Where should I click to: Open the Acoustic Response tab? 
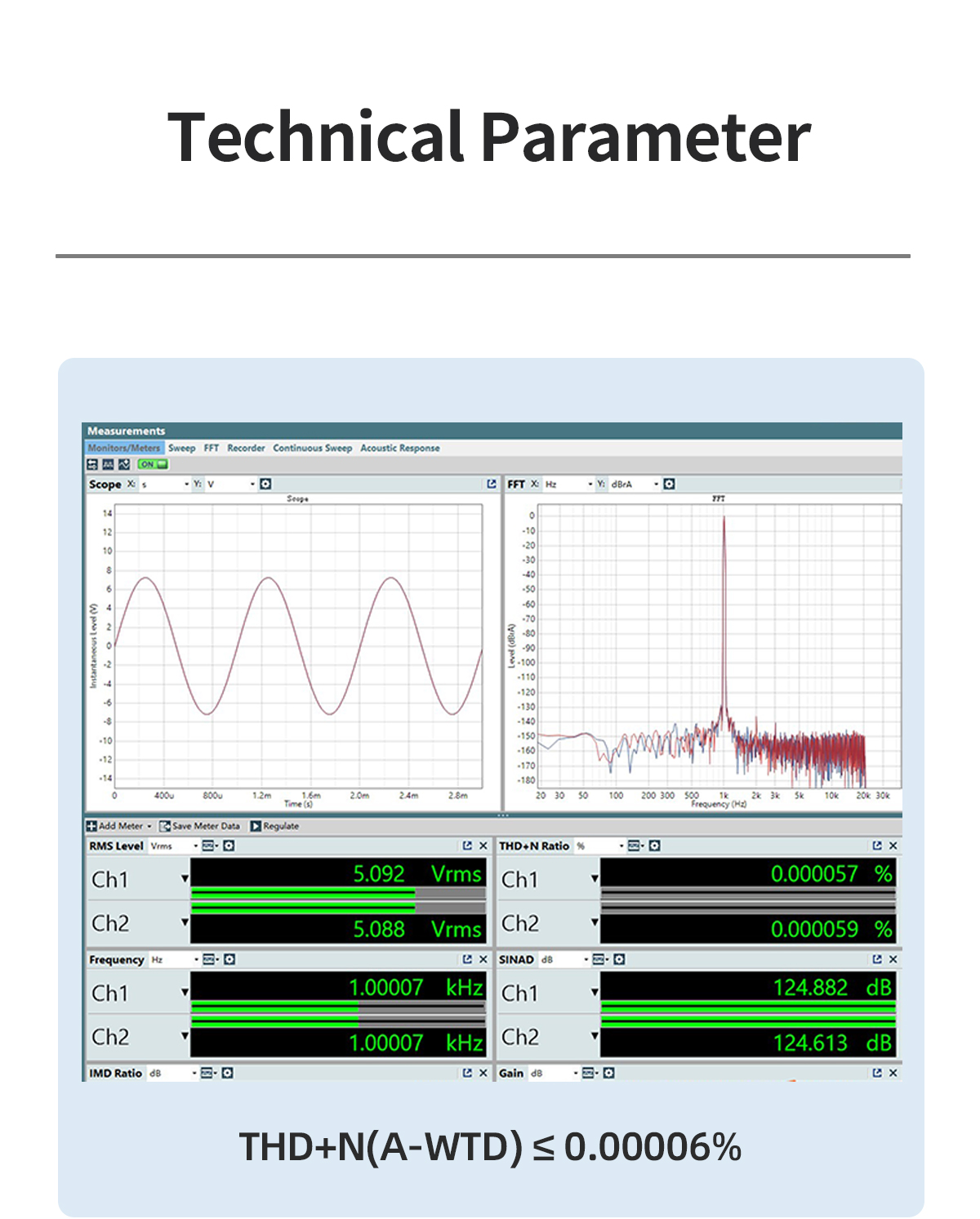399,449
